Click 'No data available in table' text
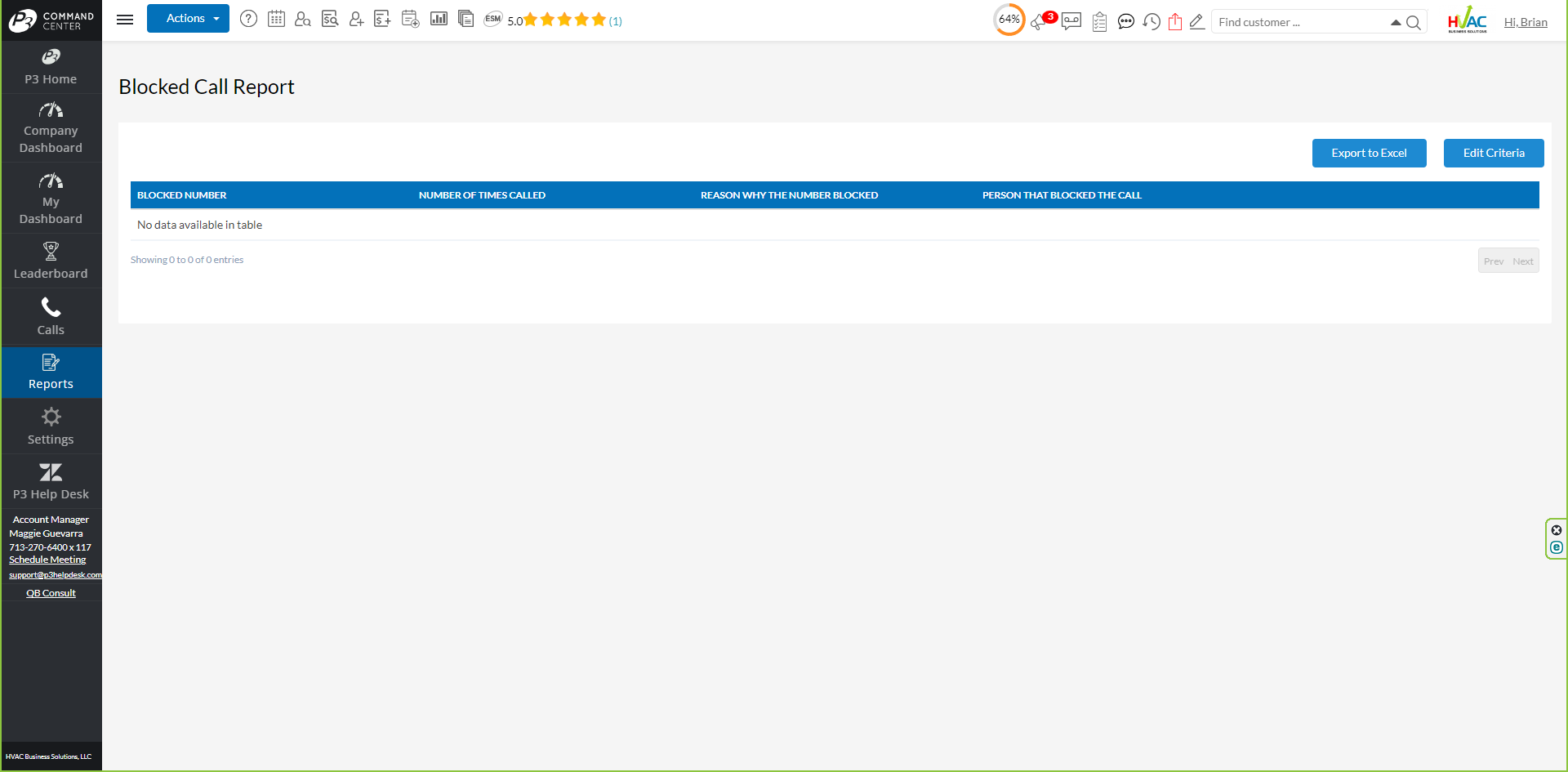This screenshot has height=772, width=1568. [200, 225]
